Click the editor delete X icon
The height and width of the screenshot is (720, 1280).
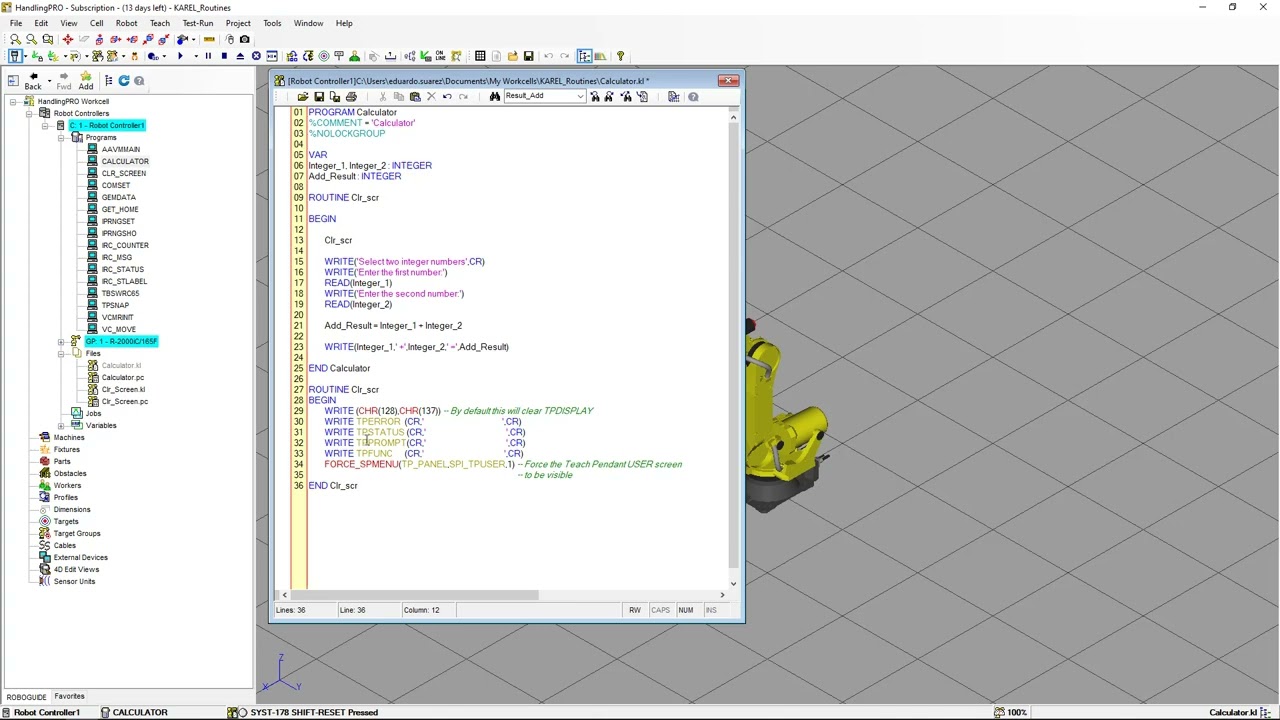[431, 97]
